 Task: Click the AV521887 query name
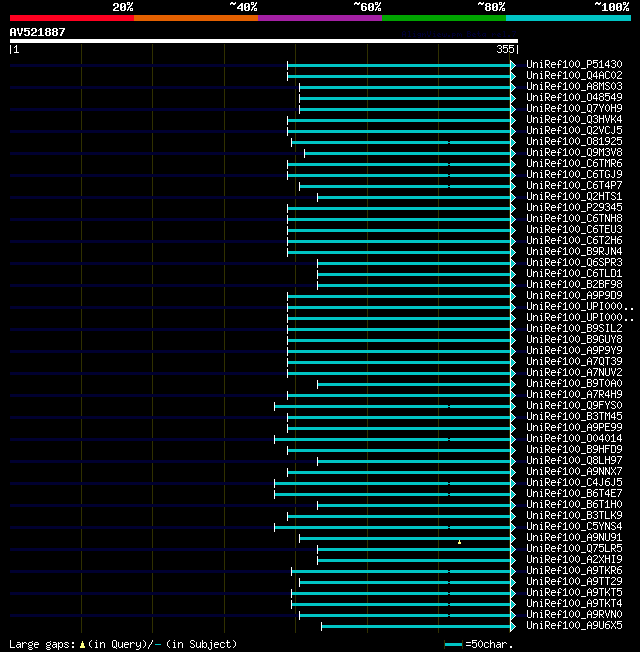click(37, 32)
